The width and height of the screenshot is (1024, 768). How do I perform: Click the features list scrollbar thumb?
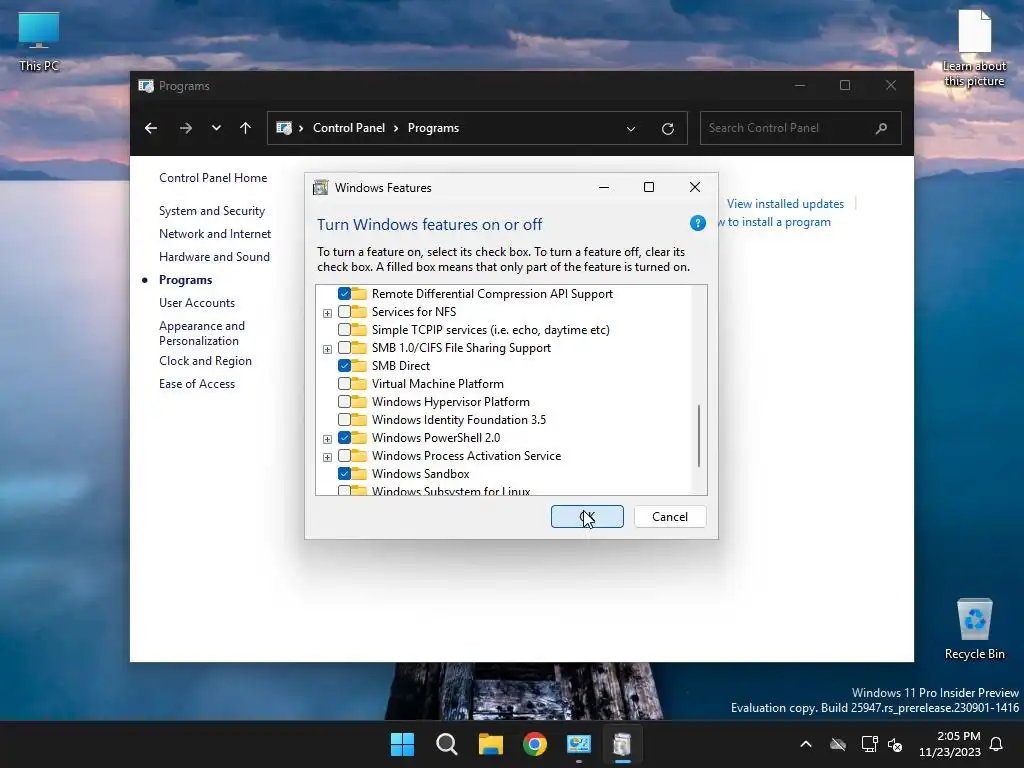pos(699,436)
